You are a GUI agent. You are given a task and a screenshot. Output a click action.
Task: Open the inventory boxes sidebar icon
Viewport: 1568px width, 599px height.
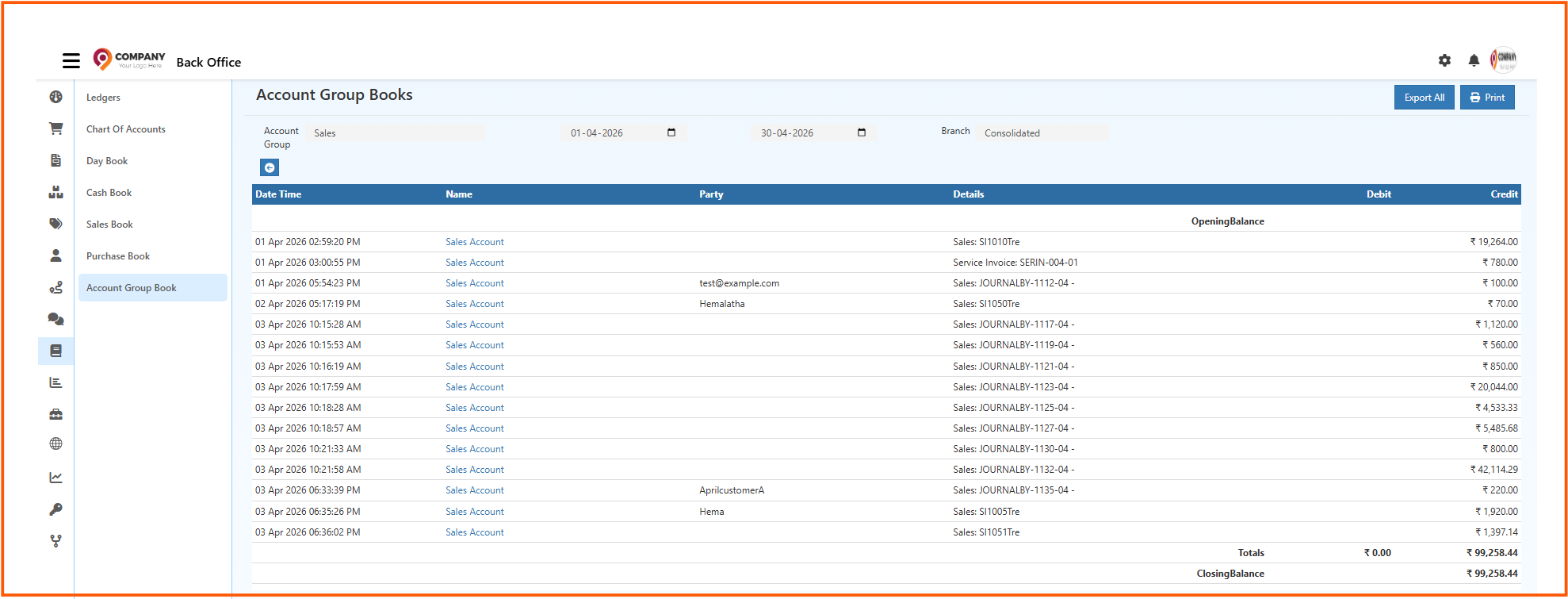tap(55, 192)
